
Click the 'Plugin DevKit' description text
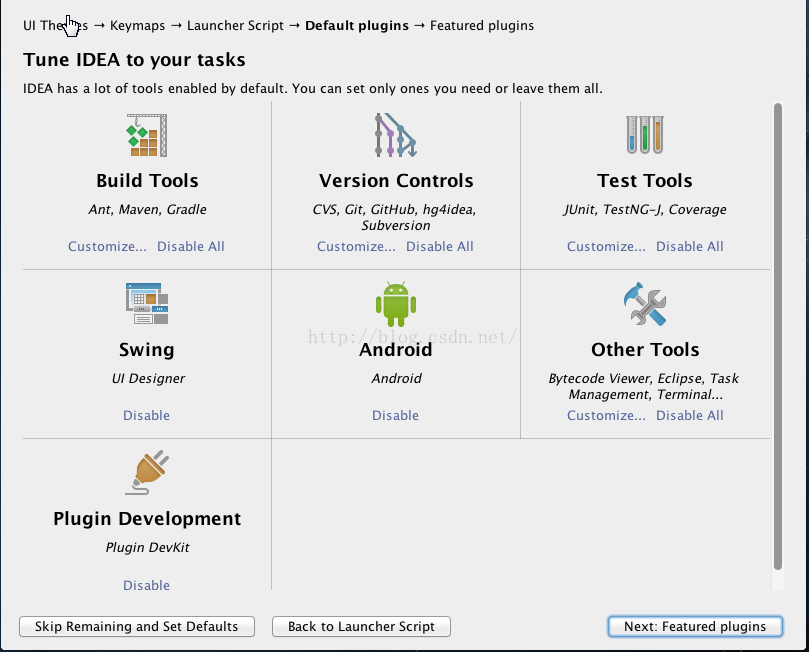coord(148,548)
